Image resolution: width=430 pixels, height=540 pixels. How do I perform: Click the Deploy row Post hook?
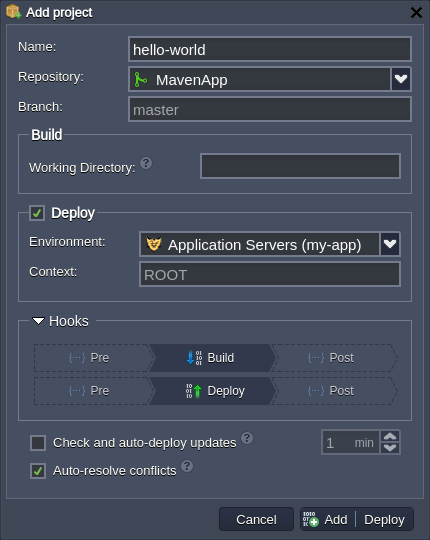coord(335,391)
